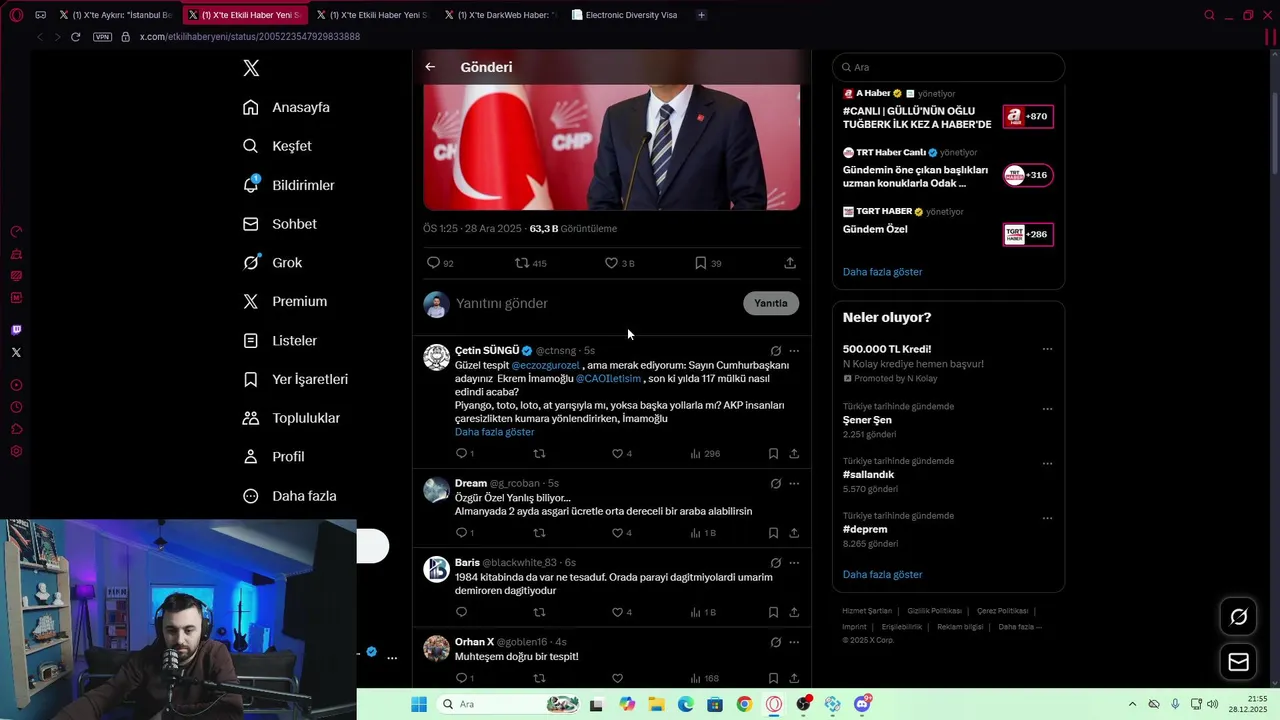
Task: Open TRT Haber Canlı +316 badge
Action: pos(1028,175)
